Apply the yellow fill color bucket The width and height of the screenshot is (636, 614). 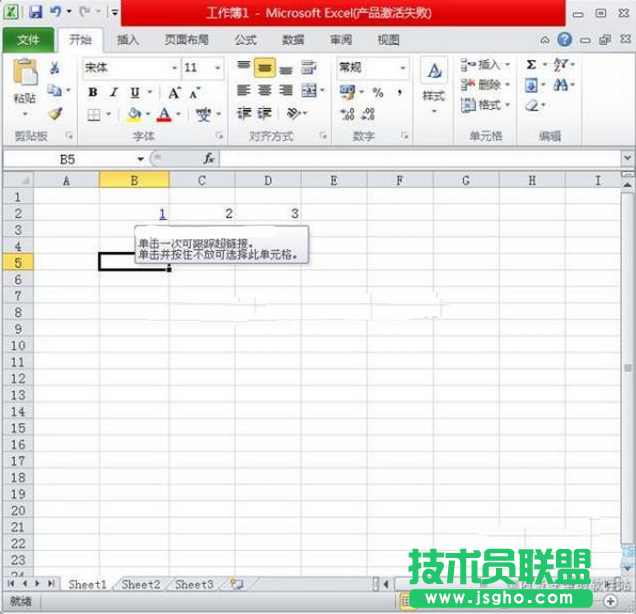pos(134,114)
